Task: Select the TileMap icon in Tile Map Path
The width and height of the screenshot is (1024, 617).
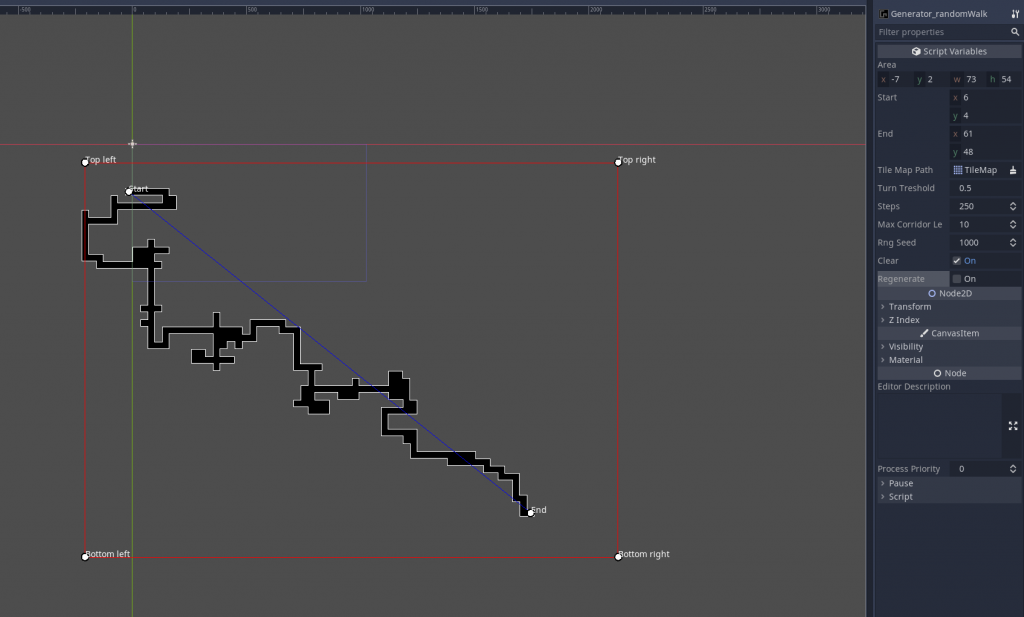Action: tap(957, 170)
